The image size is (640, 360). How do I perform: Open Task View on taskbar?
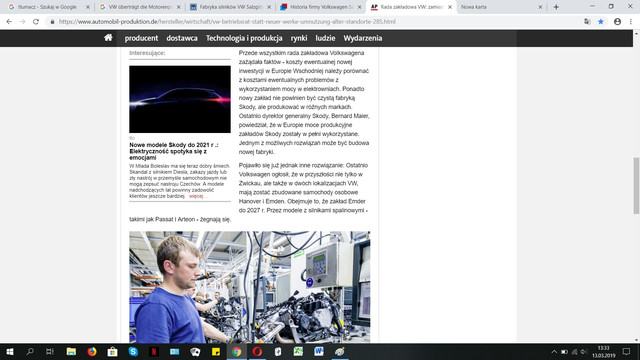tap(50, 351)
